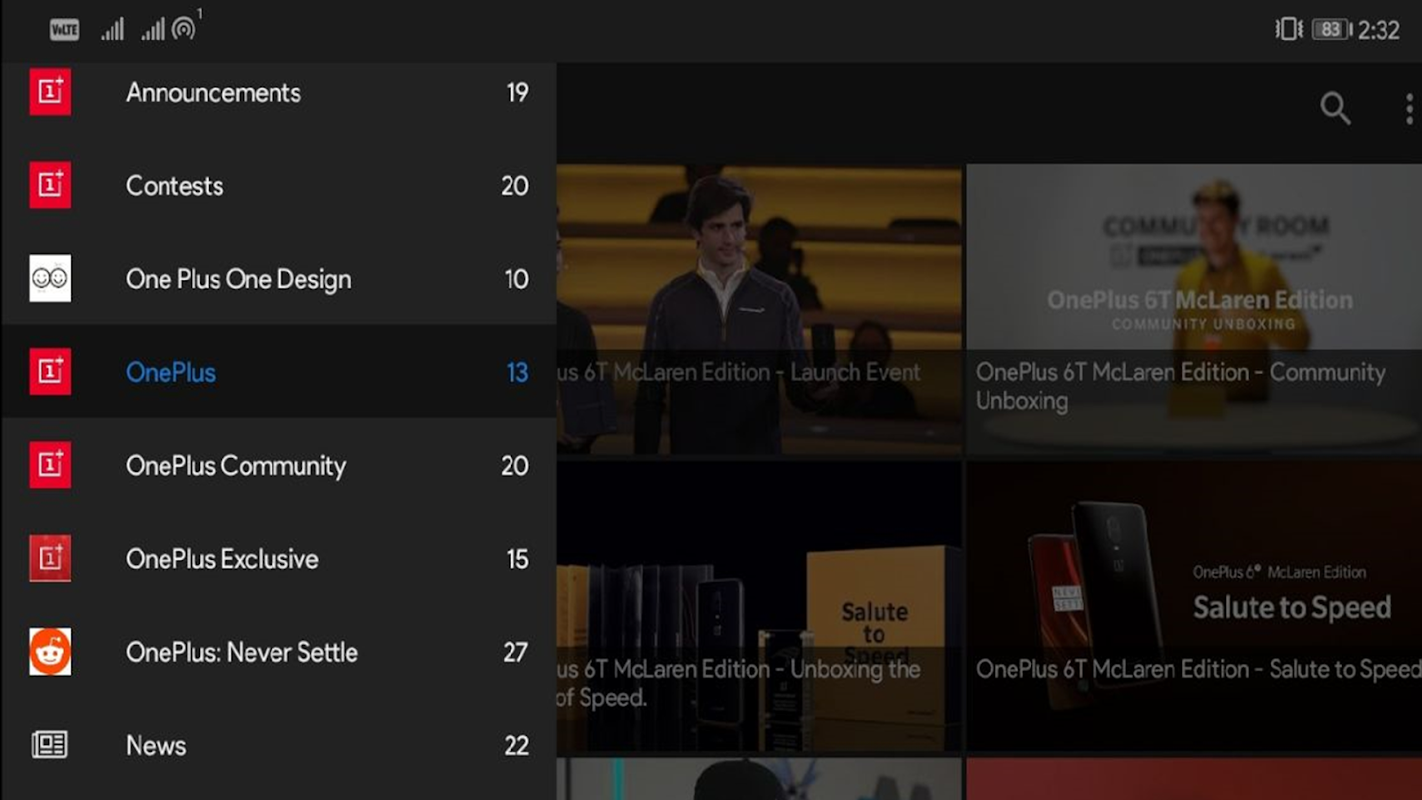Image resolution: width=1422 pixels, height=800 pixels.
Task: Tap the hotspot icon in the status bar
Action: 184,27
